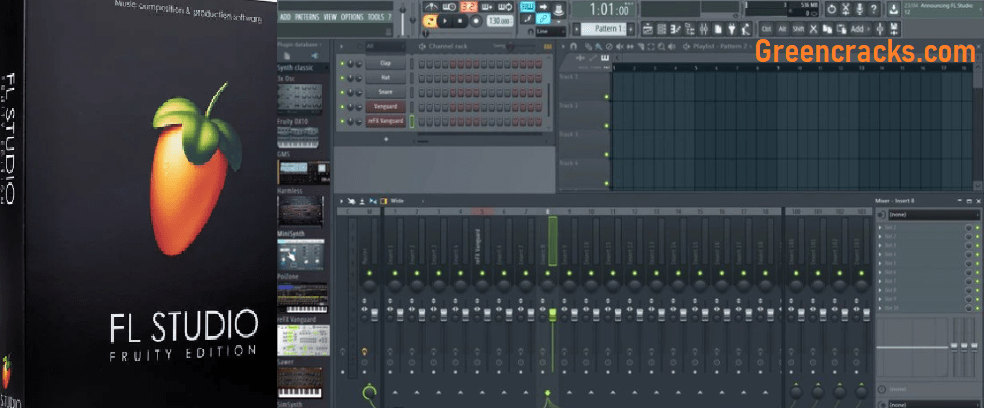Toggle pattern/song mode button
984x408 pixels.
430,21
